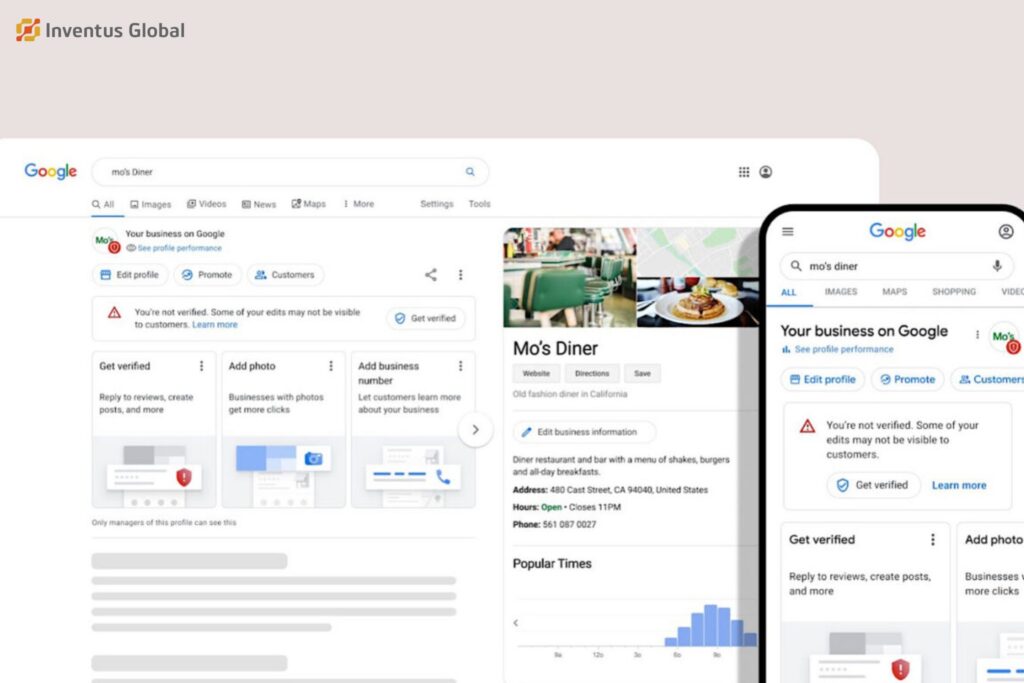Open the Add business number card options
Screen dimensions: 1024x683
(460, 366)
